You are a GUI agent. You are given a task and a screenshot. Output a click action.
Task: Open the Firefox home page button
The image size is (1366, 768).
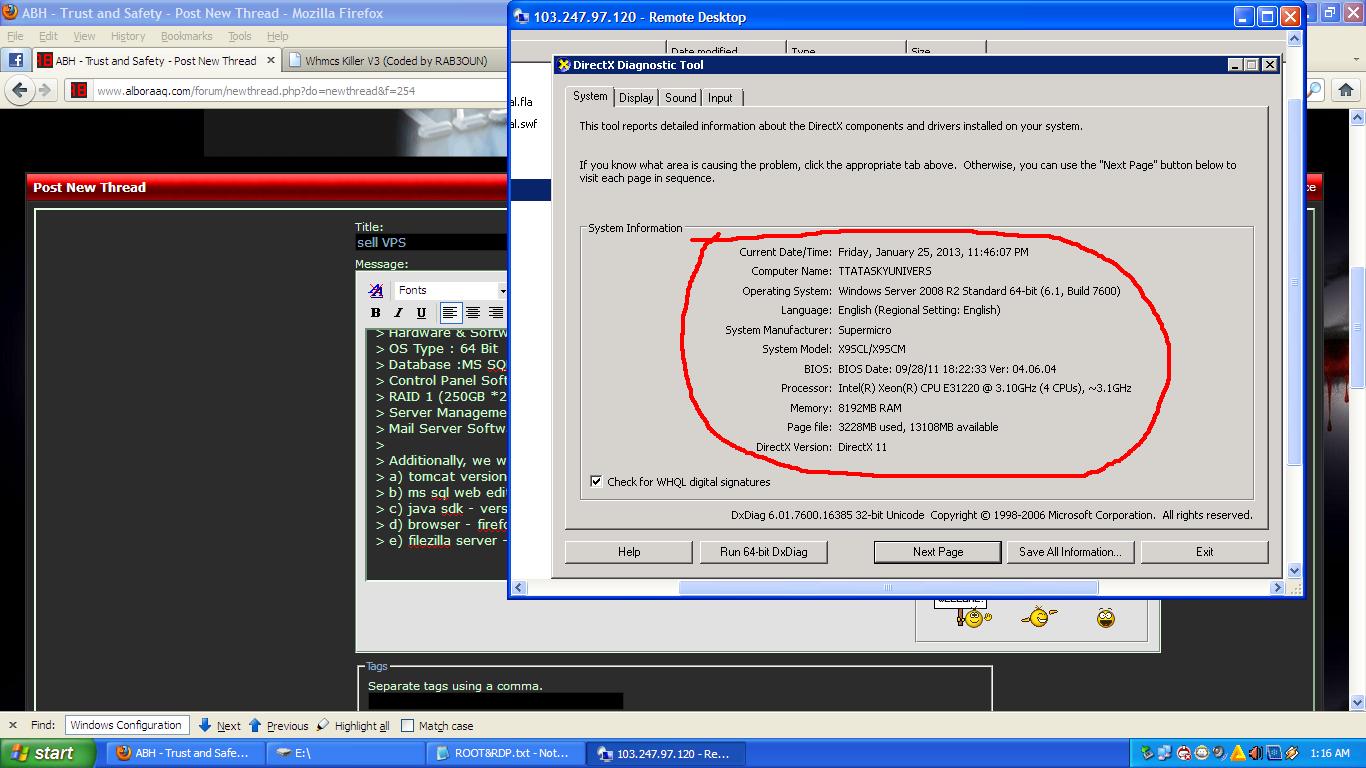(1346, 90)
